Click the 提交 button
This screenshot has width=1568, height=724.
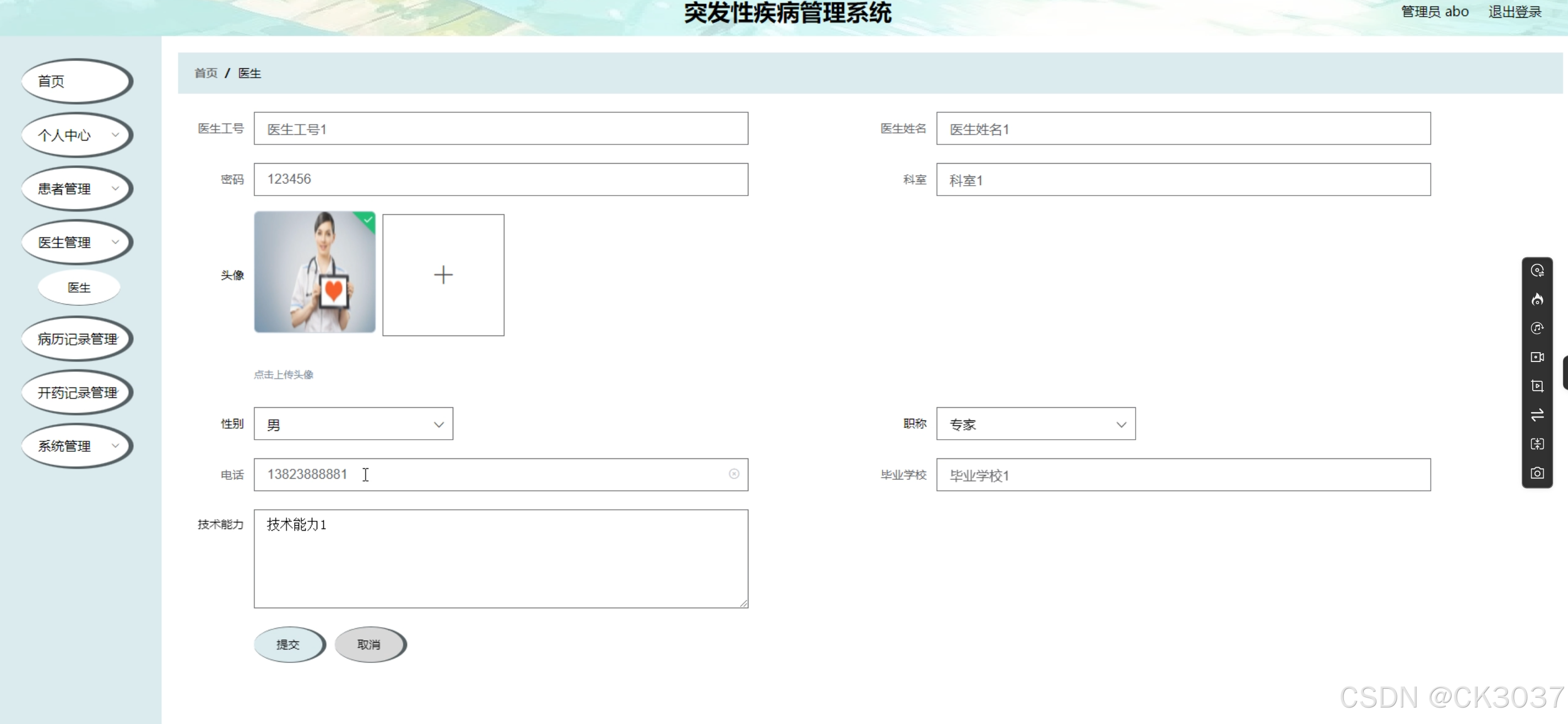coord(289,644)
